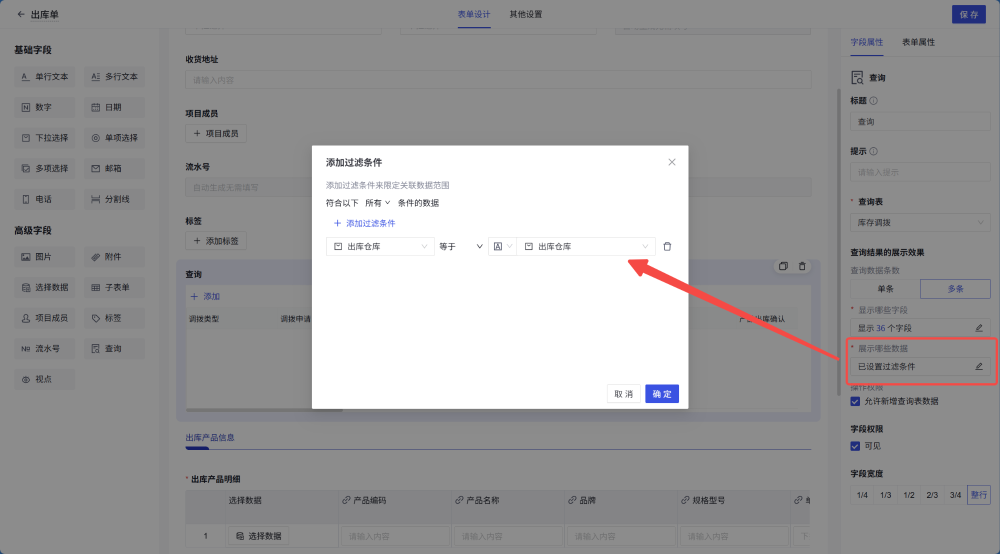This screenshot has width=1000, height=554.
Task: Click edit pencil for 显示 36 个字段
Action: point(979,328)
